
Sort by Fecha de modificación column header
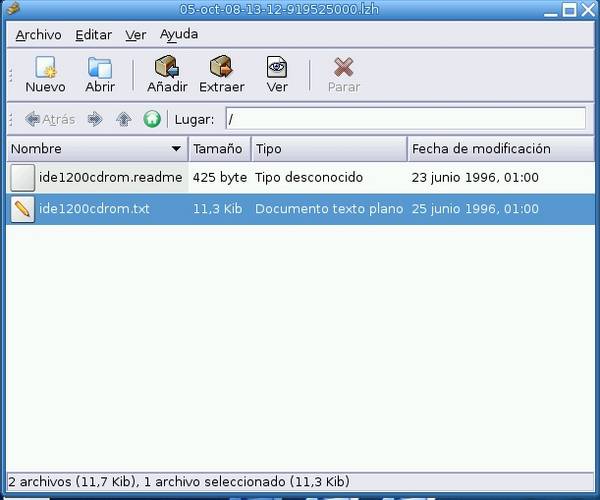pyautogui.click(x=501, y=148)
